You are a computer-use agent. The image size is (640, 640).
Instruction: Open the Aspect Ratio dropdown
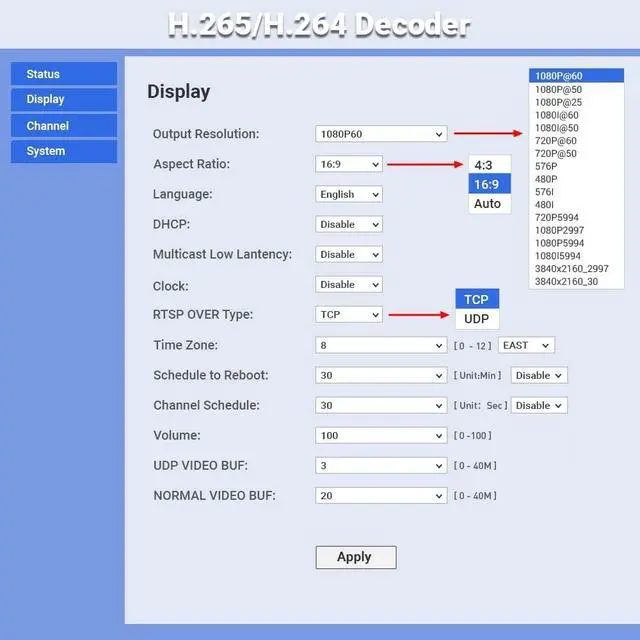click(x=349, y=164)
